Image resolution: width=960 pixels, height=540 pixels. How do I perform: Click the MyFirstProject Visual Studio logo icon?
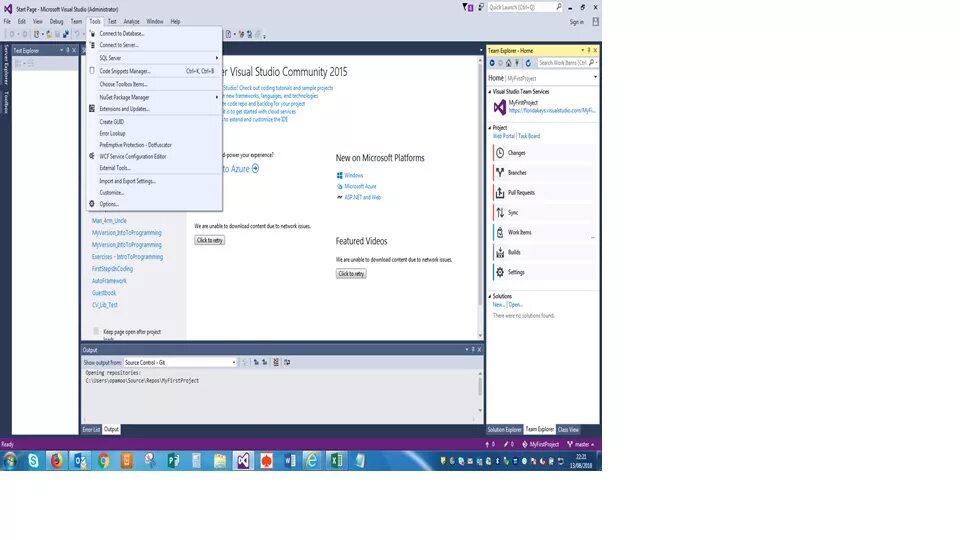[x=500, y=107]
